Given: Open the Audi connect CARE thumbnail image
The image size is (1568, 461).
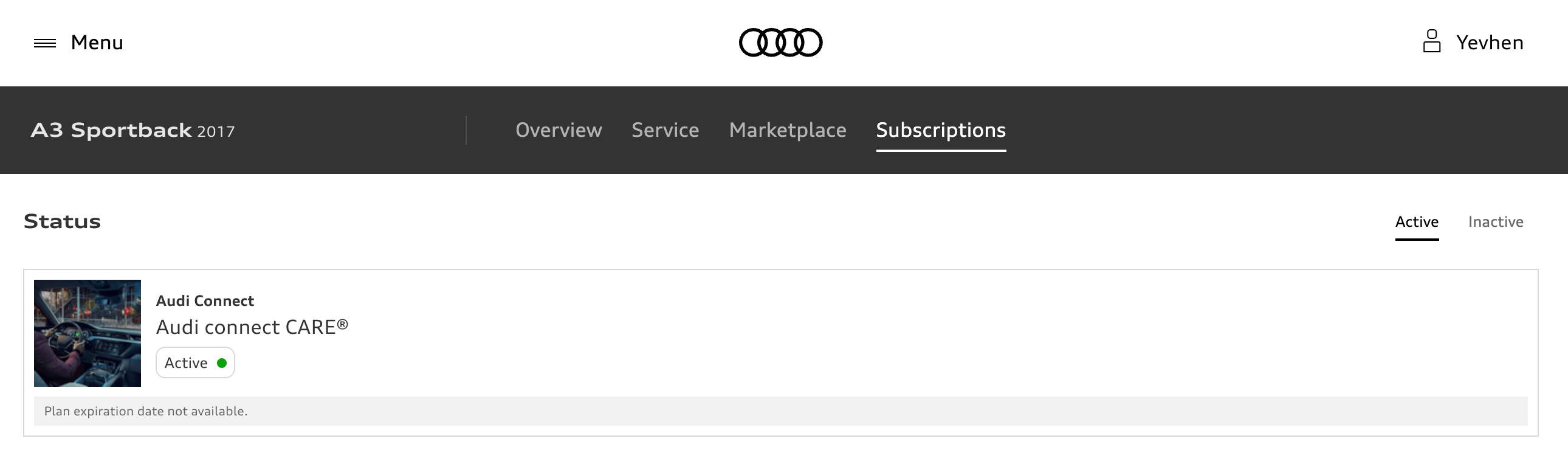Looking at the screenshot, I should click(x=88, y=333).
